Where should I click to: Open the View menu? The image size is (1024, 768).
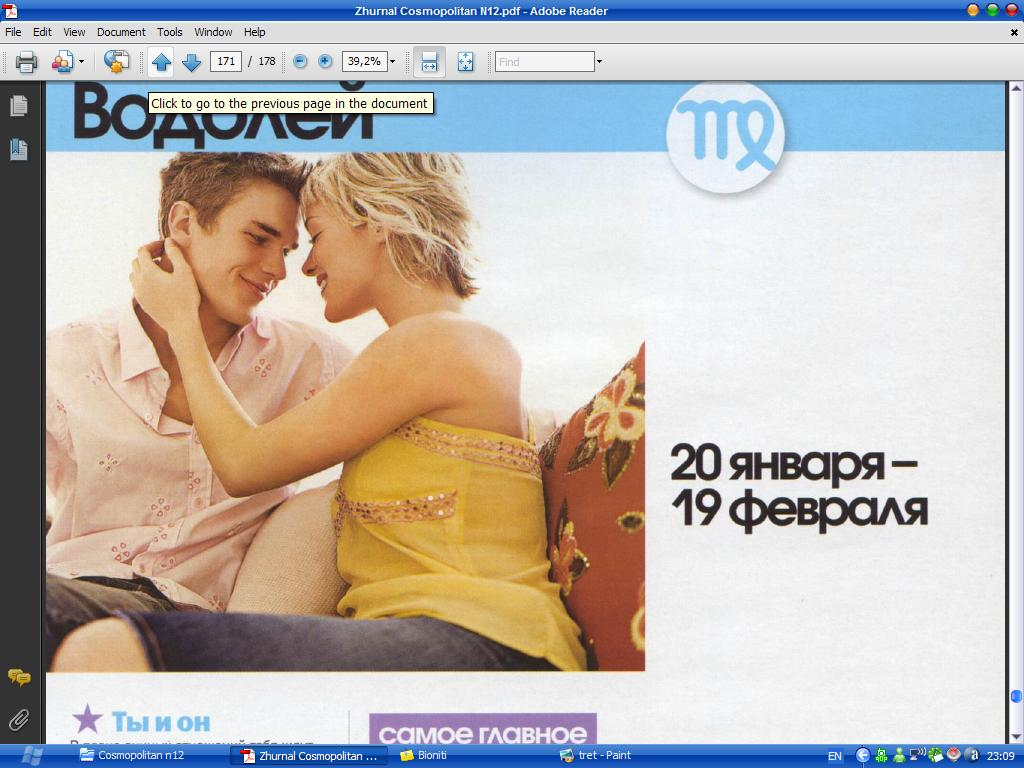pos(74,32)
